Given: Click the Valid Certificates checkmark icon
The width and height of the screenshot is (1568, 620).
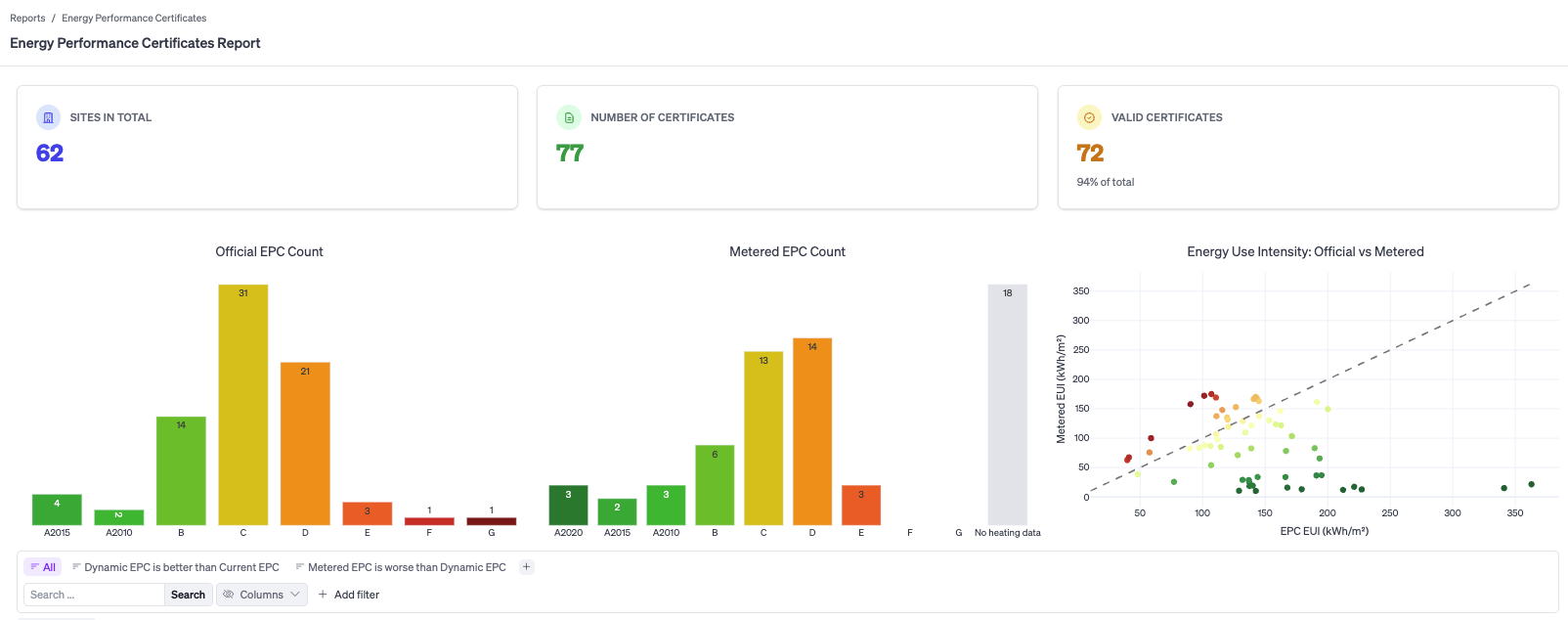Looking at the screenshot, I should (x=1089, y=117).
